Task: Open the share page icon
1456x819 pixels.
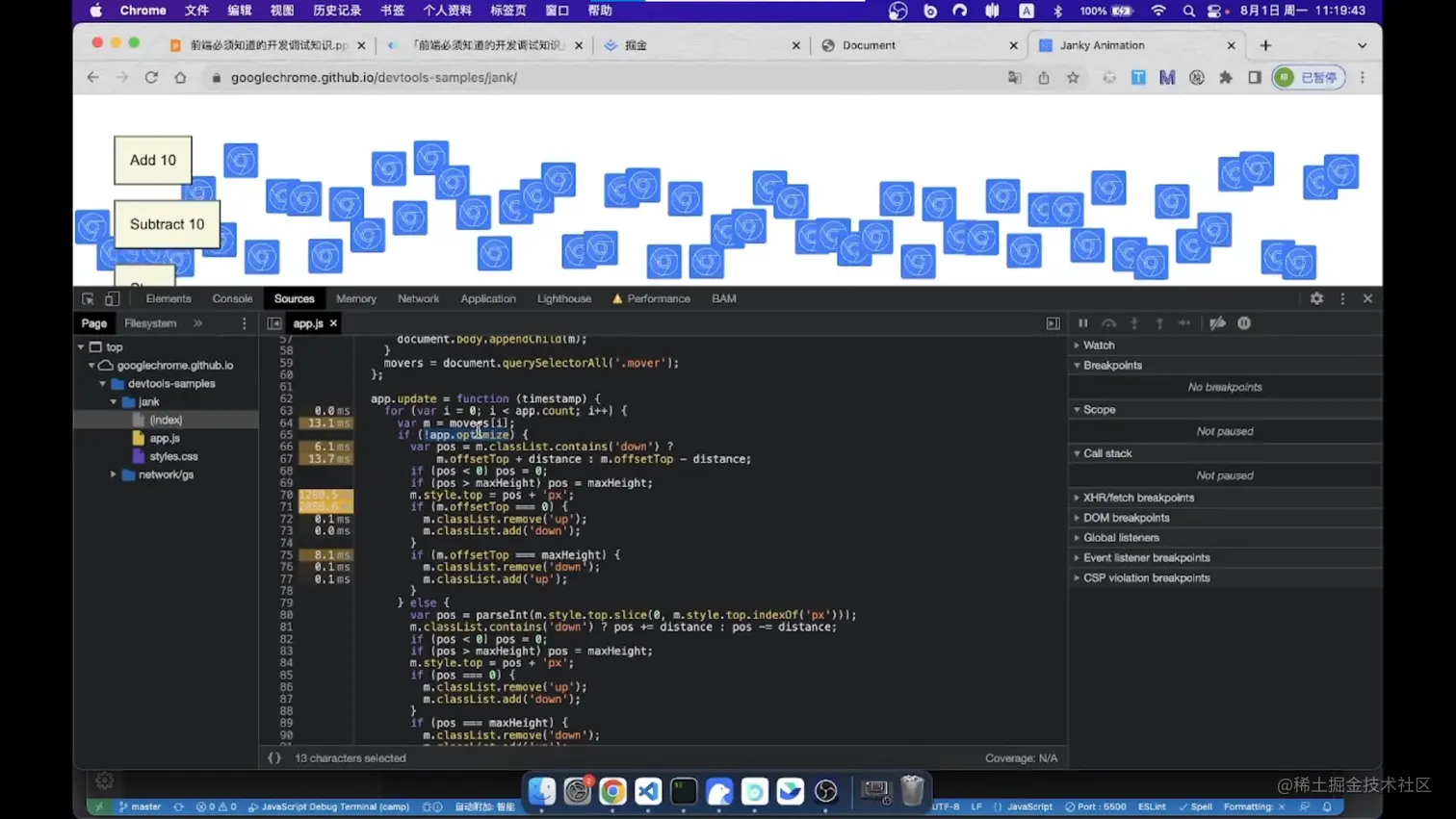Action: (1044, 77)
